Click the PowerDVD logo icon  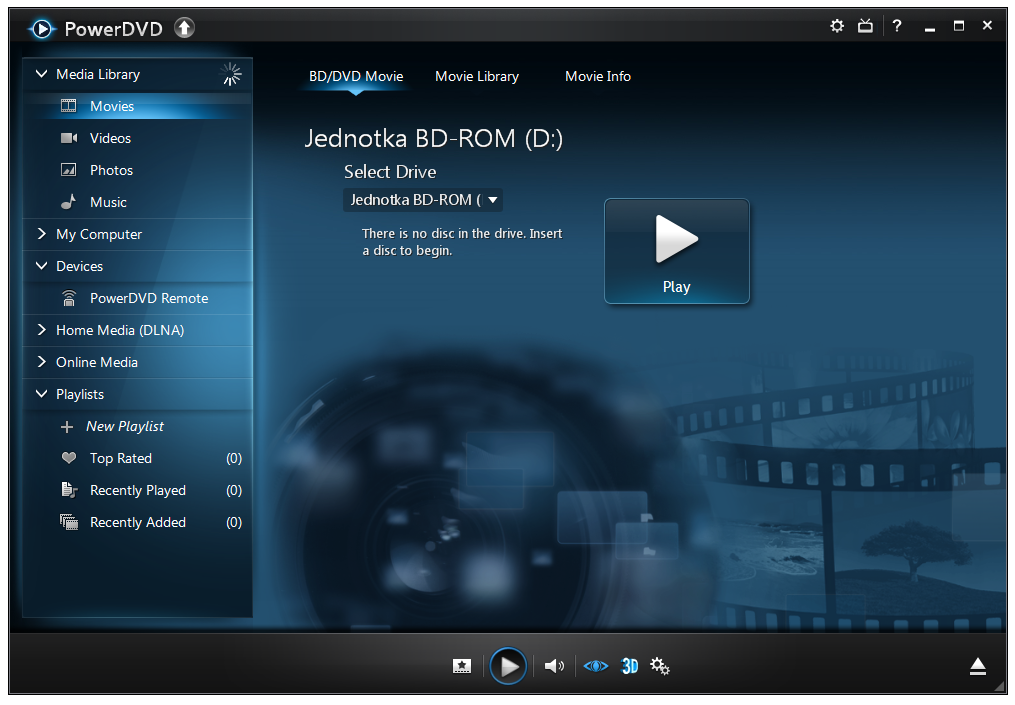coord(42,28)
